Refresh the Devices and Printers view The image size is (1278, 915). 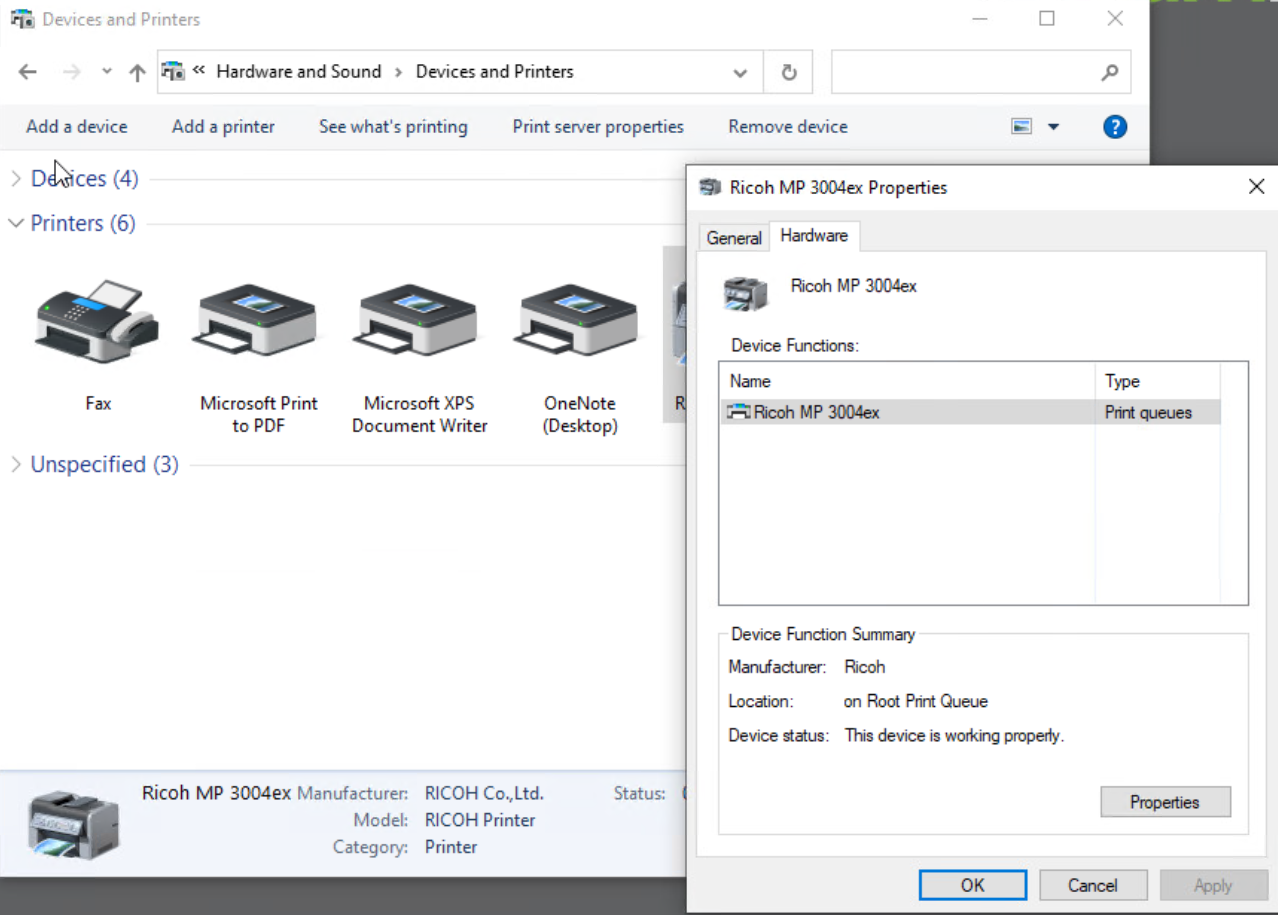coord(788,71)
